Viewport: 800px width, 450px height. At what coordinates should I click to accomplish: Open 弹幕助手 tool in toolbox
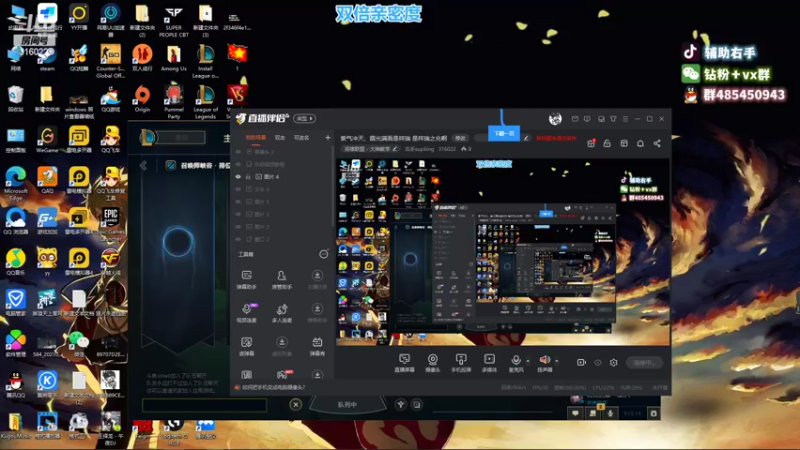pos(247,280)
